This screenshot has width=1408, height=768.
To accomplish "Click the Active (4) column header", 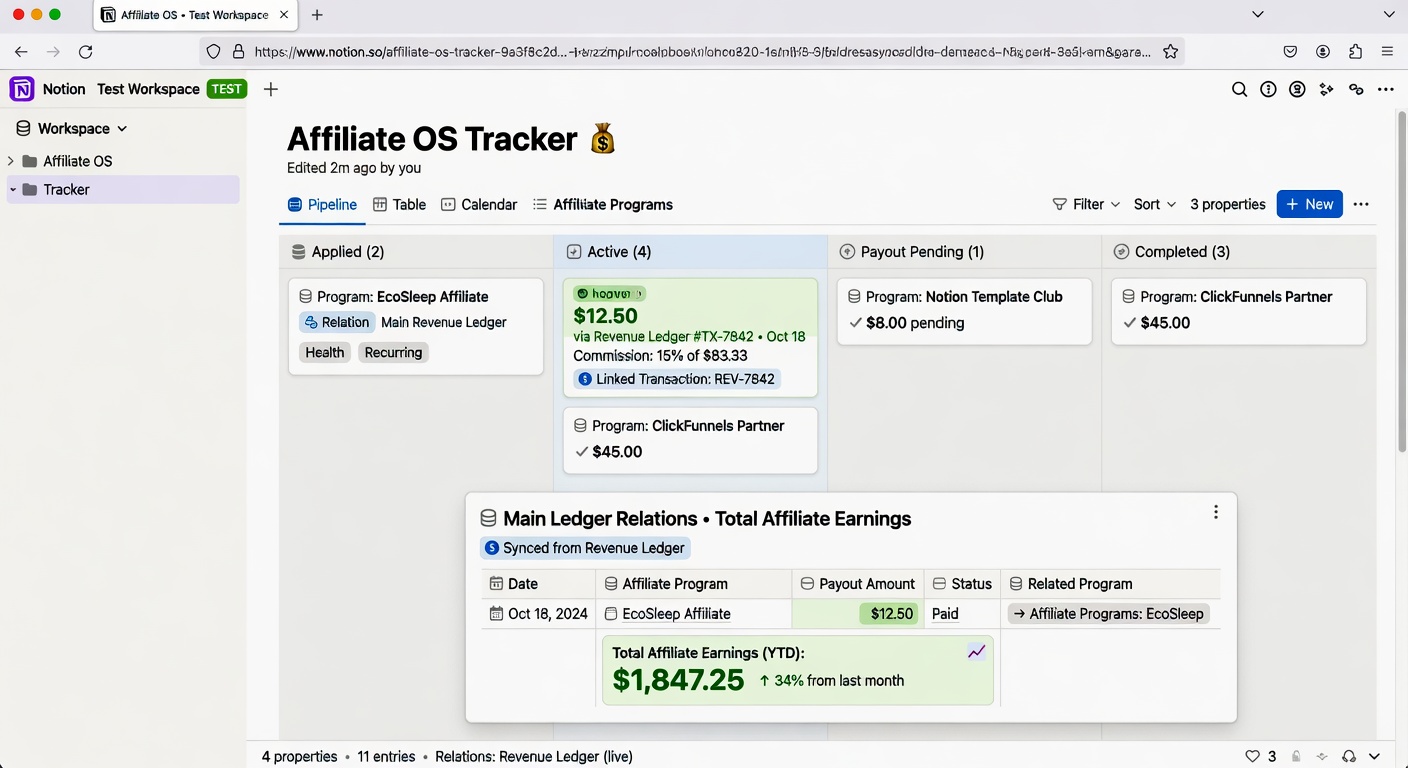I will tap(690, 252).
